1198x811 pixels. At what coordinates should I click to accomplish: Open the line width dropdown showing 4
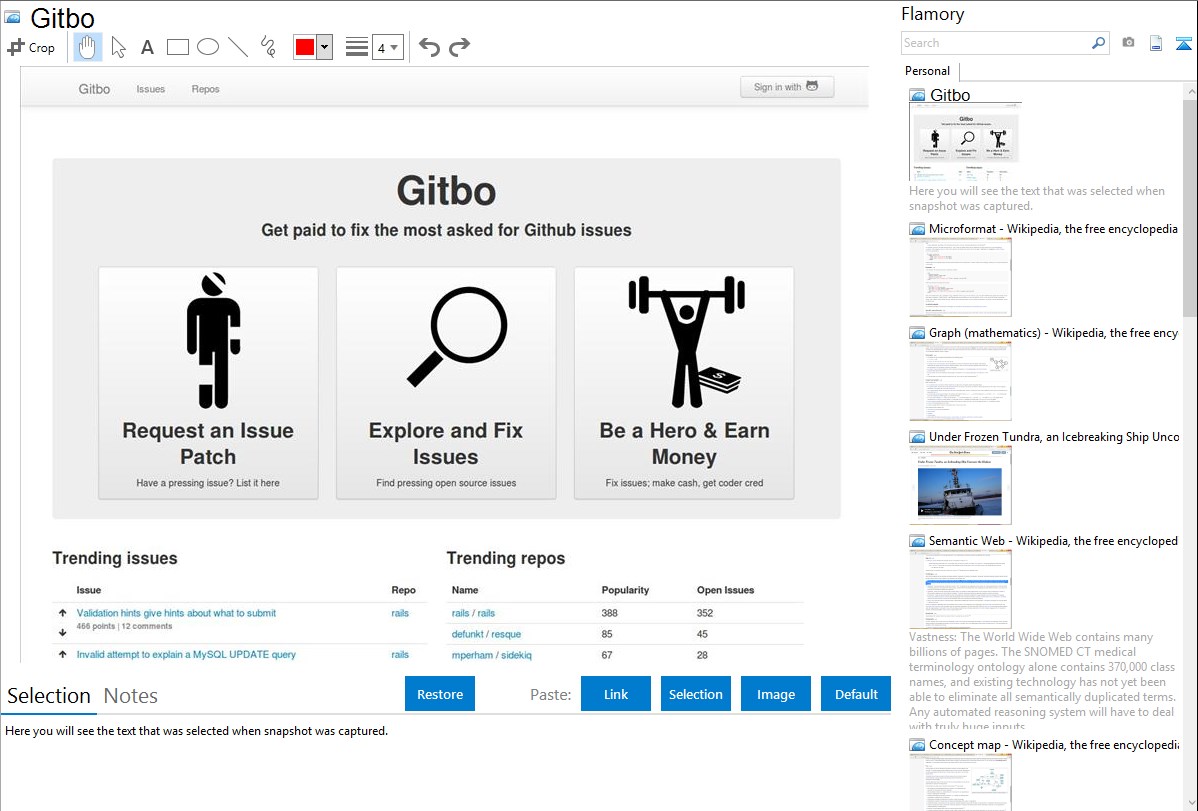pos(387,47)
